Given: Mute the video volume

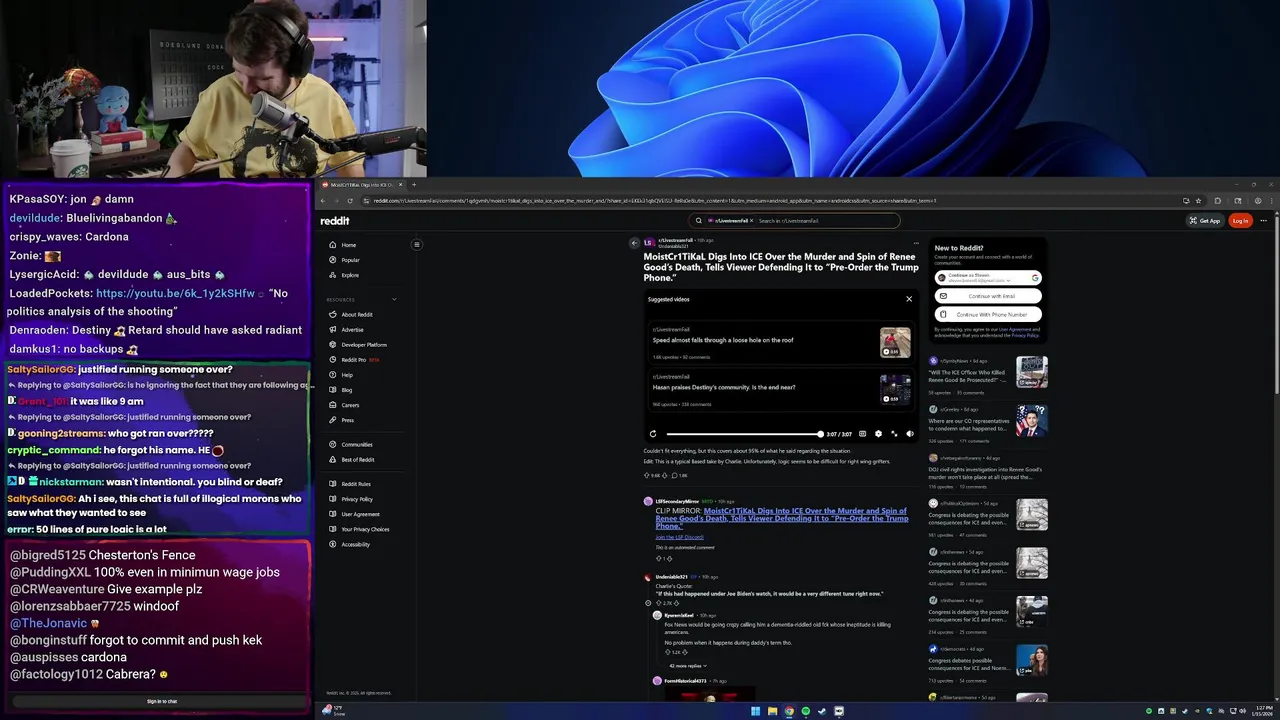Looking at the screenshot, I should click(x=909, y=434).
